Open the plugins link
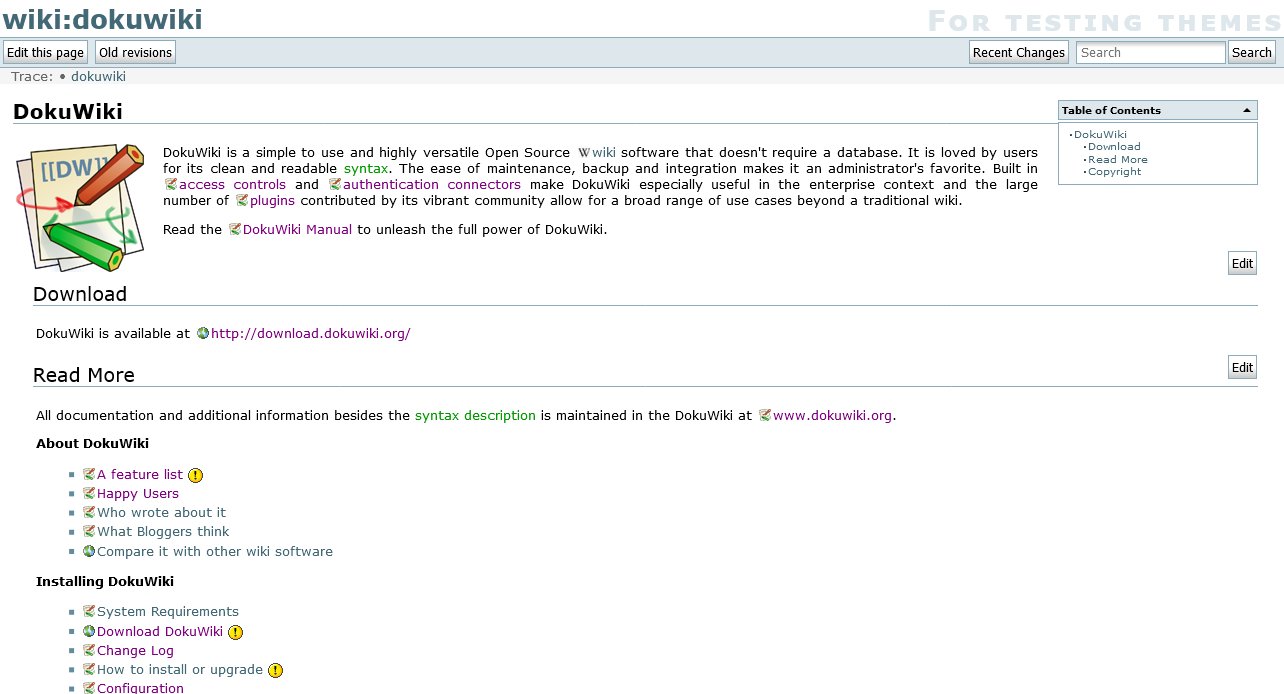Viewport: 1284px width, 694px height. click(272, 201)
